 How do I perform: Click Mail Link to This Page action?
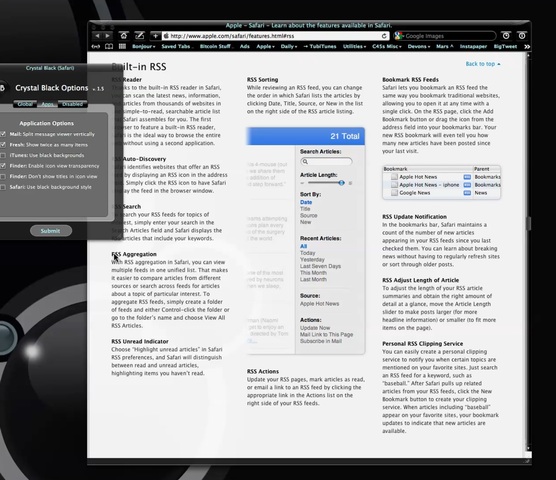pos(326,334)
